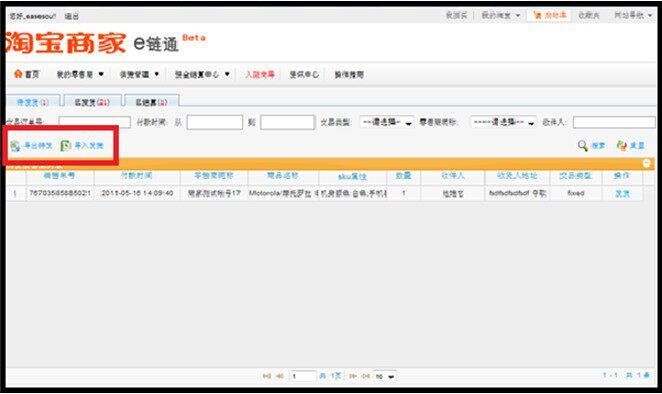Click the green import icon beside 导入发货
Screen dimensions: 662x394
tap(66, 146)
